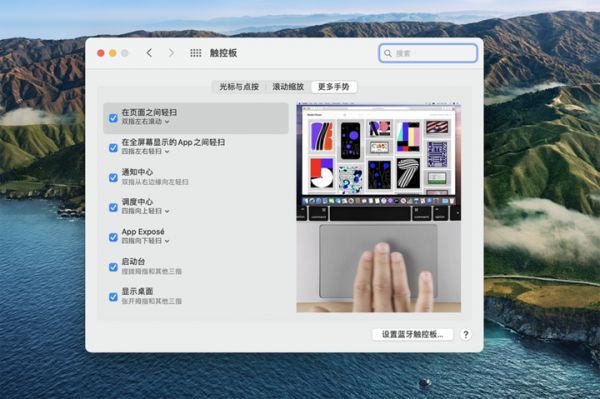
Task: Switch to the 光标与点按 tab
Action: [x=239, y=87]
